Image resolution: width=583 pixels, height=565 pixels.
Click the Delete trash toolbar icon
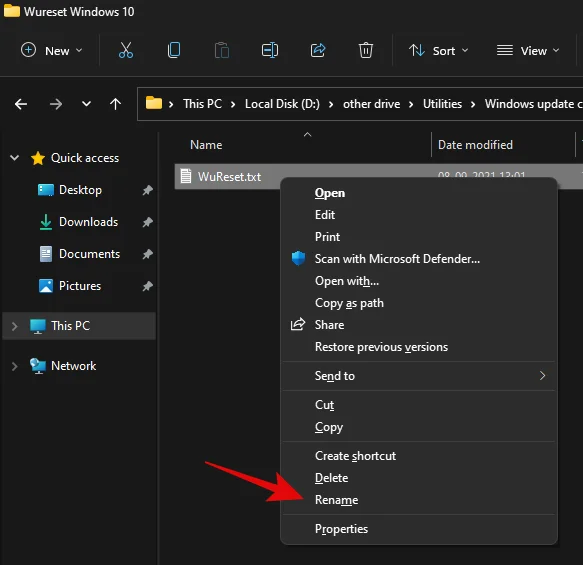365,50
